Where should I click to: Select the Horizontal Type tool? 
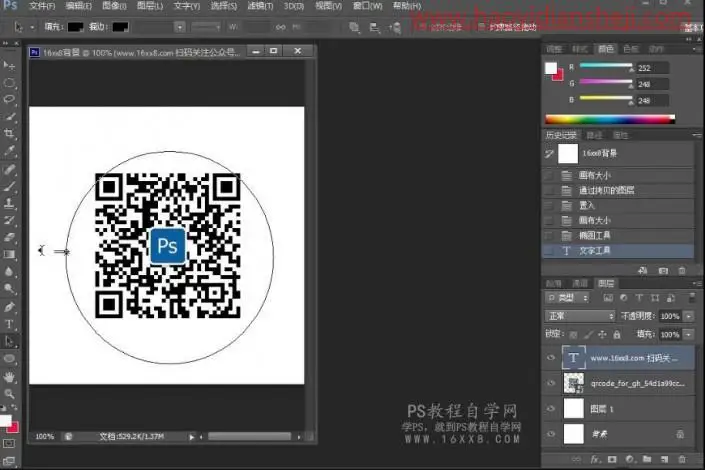(x=9, y=324)
